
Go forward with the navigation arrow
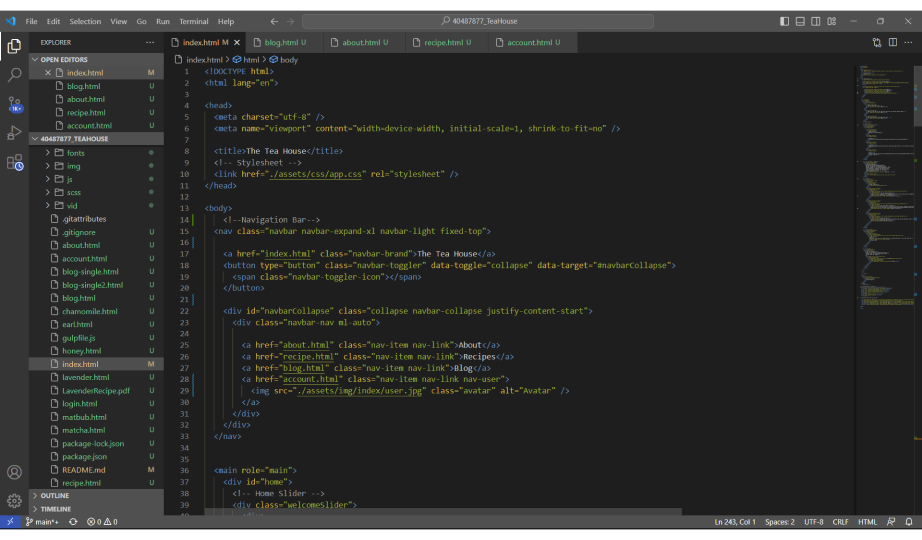point(290,21)
